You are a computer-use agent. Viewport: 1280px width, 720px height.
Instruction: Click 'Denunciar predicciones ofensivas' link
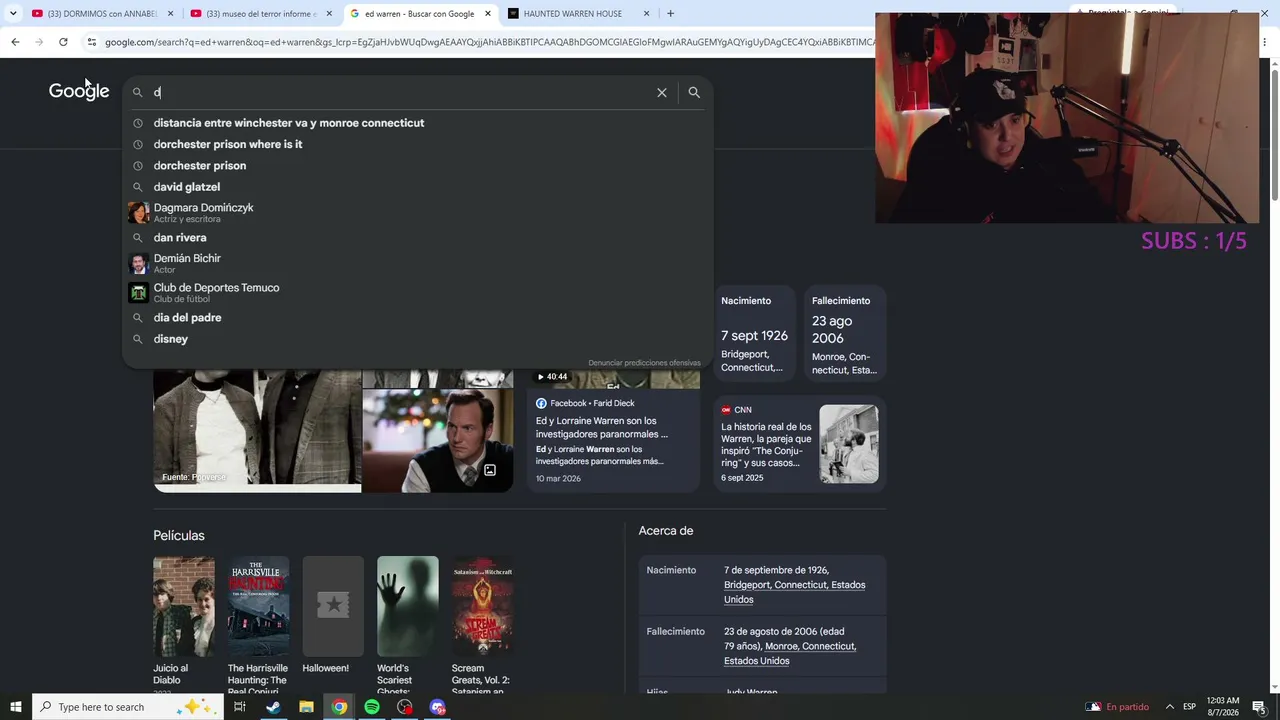tap(644, 363)
